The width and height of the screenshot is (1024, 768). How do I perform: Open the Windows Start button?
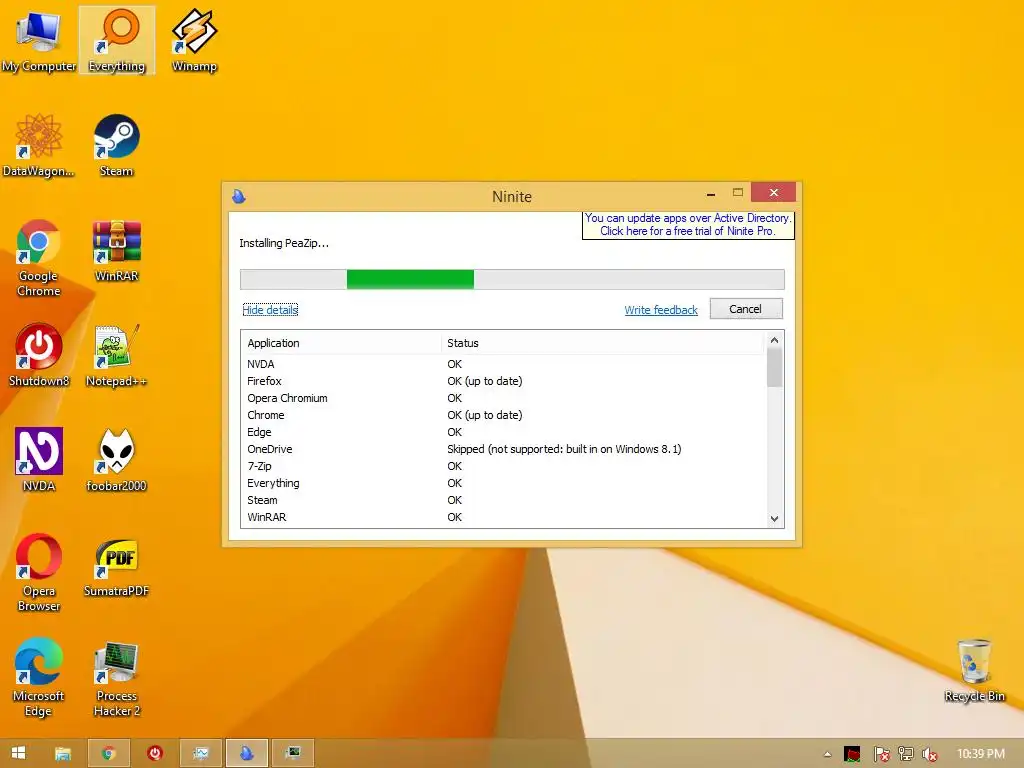(18, 753)
